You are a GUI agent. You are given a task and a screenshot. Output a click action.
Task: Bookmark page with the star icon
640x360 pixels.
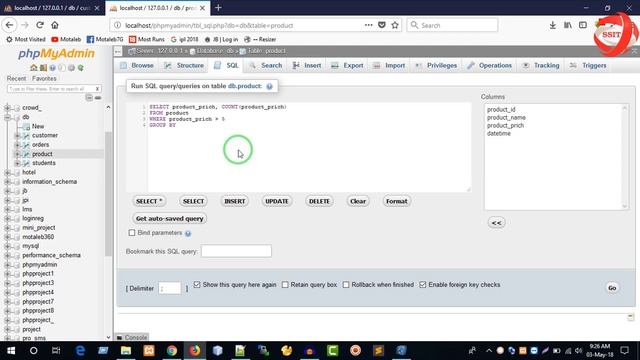click(x=395, y=25)
